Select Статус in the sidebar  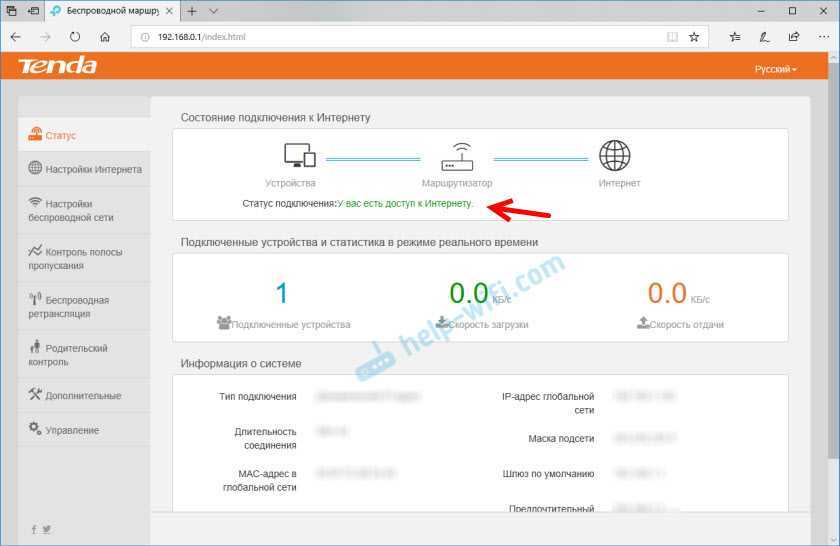[x=60, y=135]
